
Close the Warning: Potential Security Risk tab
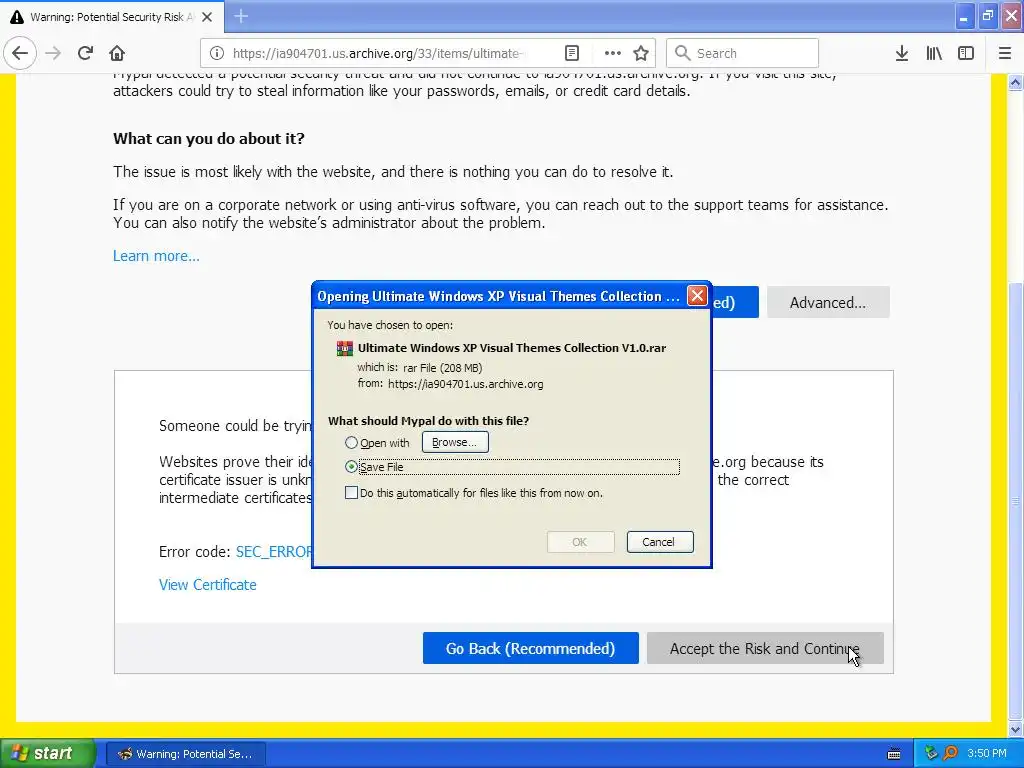(207, 17)
